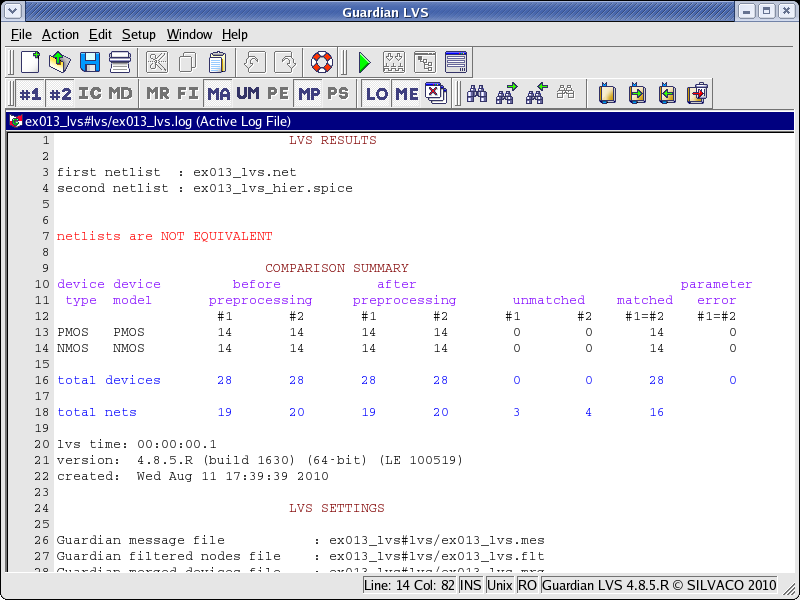Viewport: 800px width, 600px height.
Task: Click the Find Next binoculars icon
Action: coord(507,94)
